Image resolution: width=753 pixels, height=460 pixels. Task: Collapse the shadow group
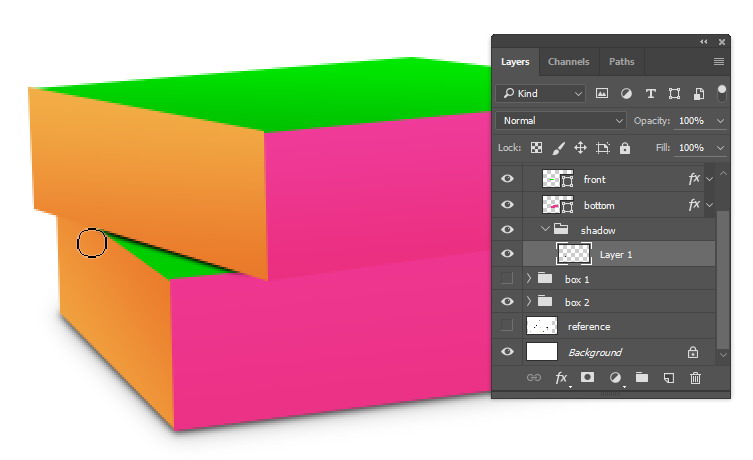coord(545,230)
